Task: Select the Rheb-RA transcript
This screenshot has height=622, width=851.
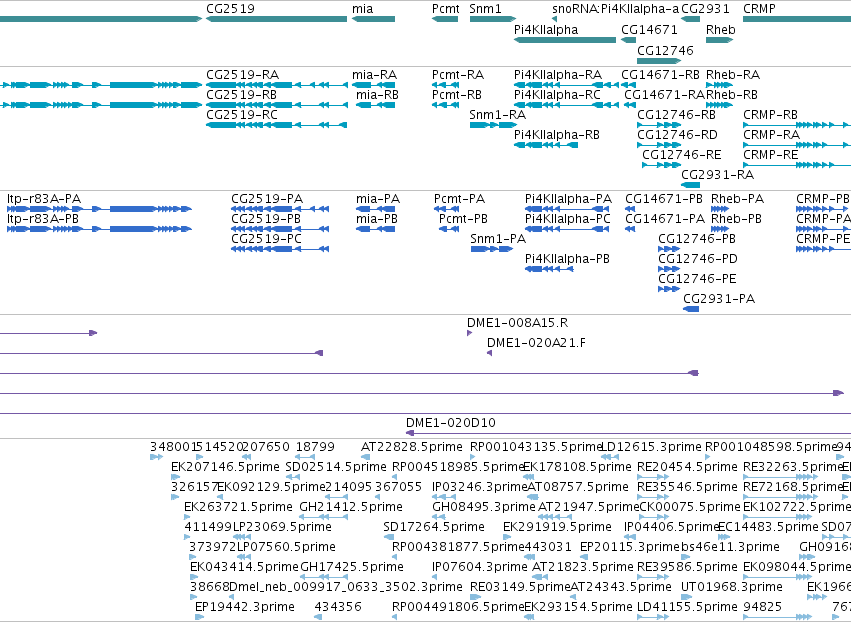Action: coord(720,85)
